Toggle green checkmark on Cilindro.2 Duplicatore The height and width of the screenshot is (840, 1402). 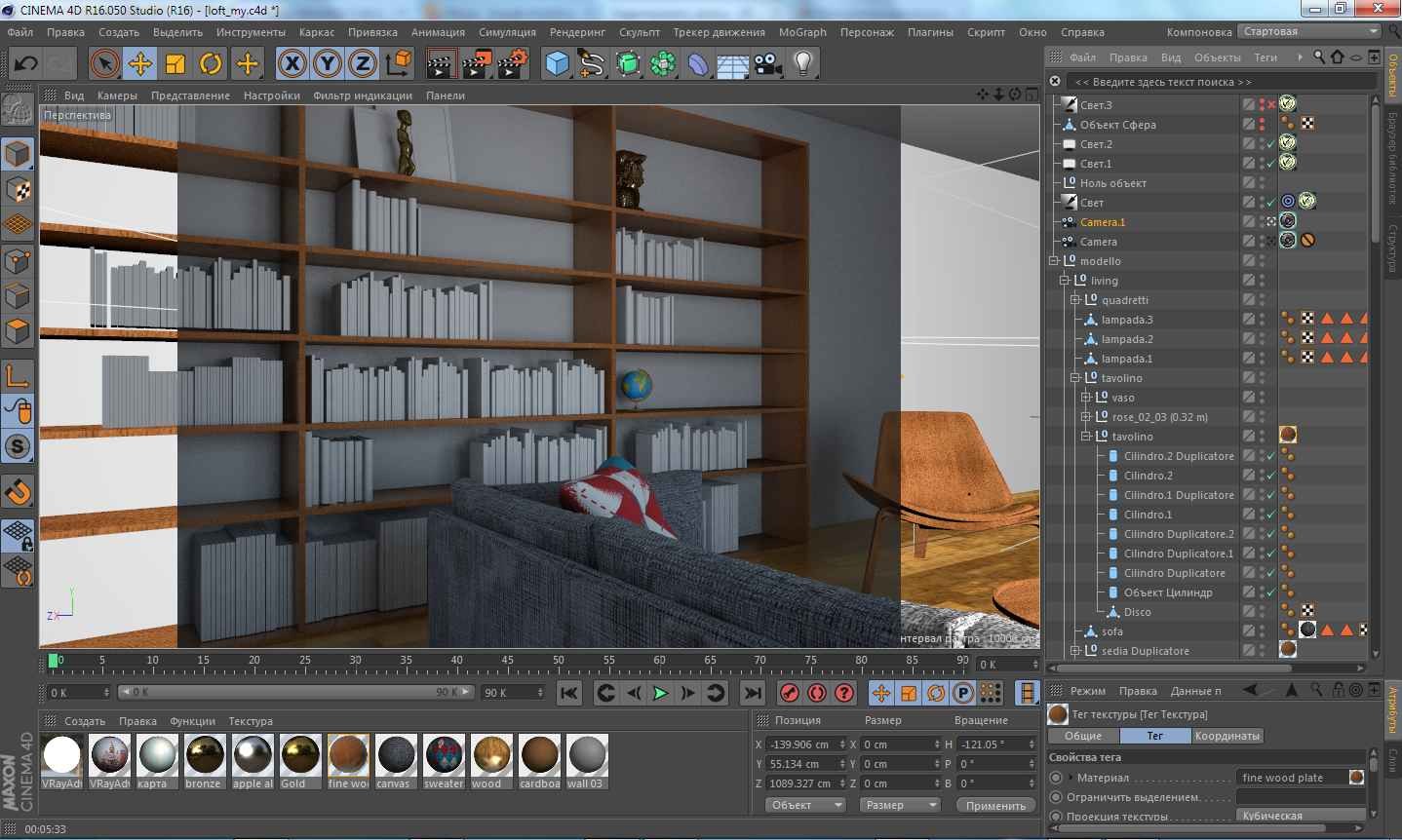1270,456
